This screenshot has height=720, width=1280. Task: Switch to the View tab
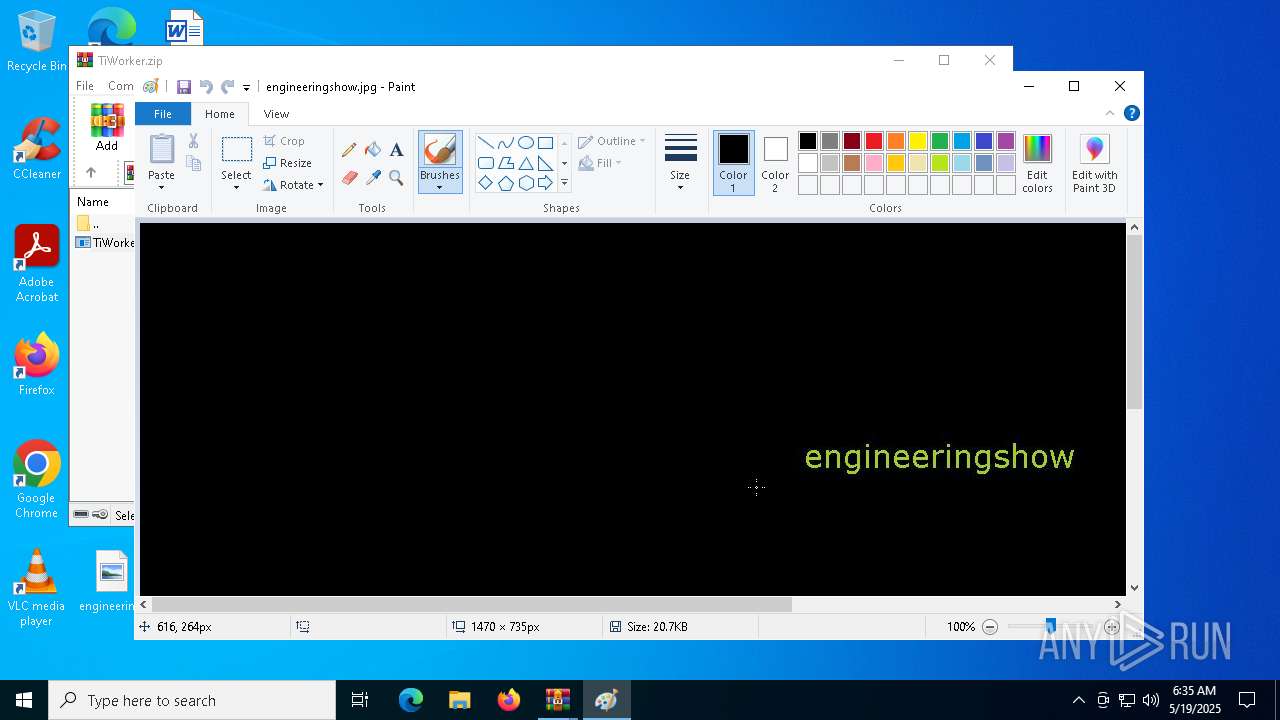(x=276, y=114)
